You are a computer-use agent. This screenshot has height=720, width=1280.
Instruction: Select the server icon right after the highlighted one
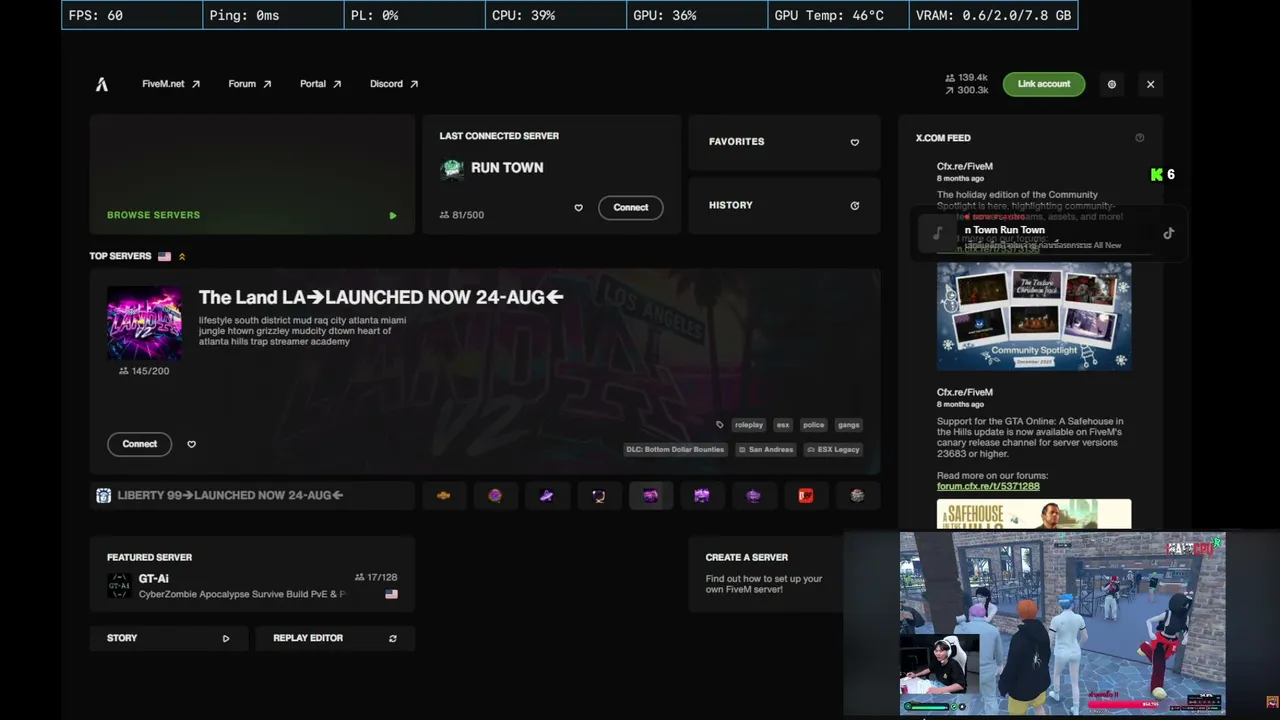pyautogui.click(x=702, y=495)
